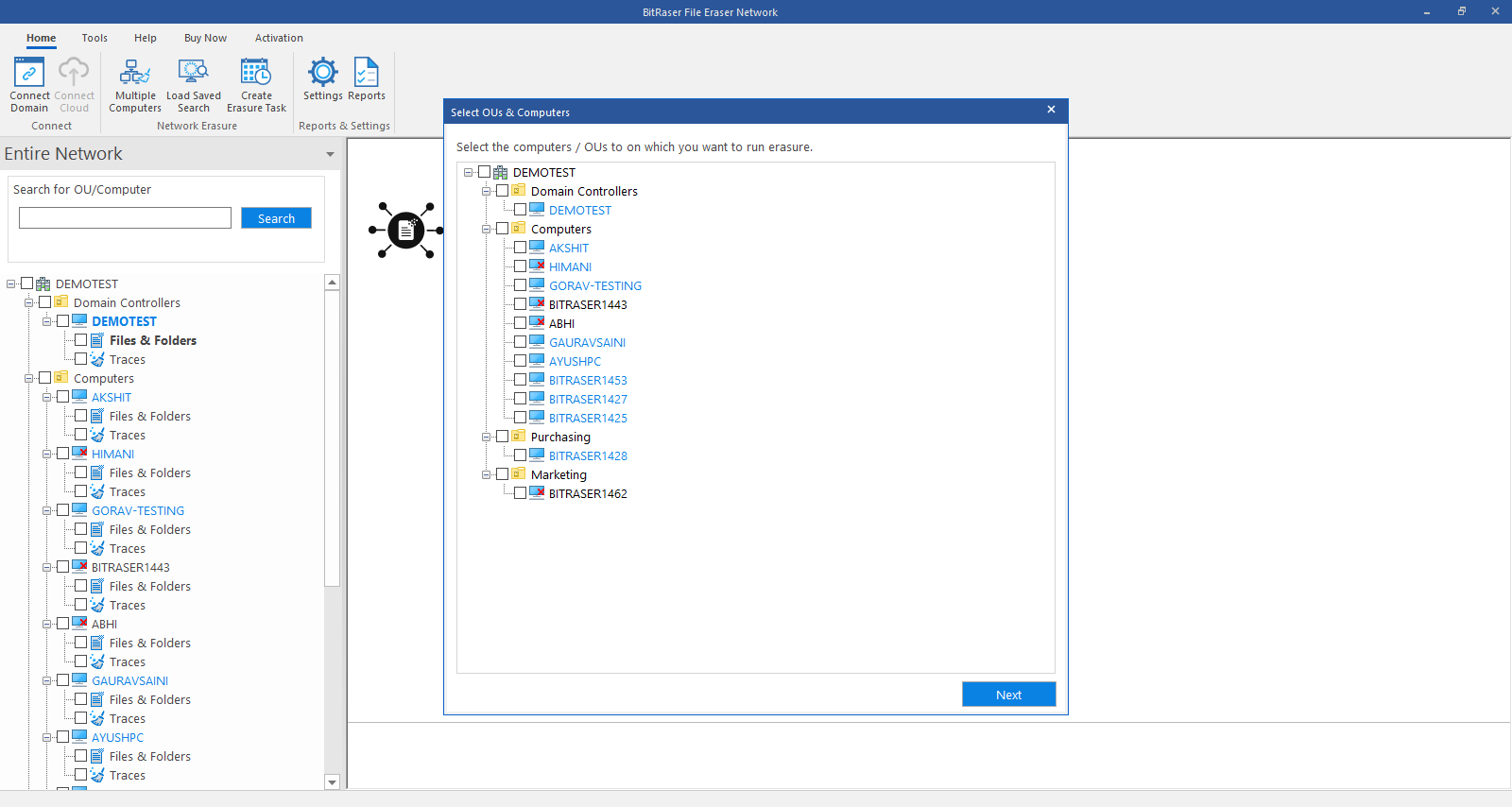Open the Load Saved Search tool
This screenshot has height=807, width=1512.
pyautogui.click(x=194, y=85)
